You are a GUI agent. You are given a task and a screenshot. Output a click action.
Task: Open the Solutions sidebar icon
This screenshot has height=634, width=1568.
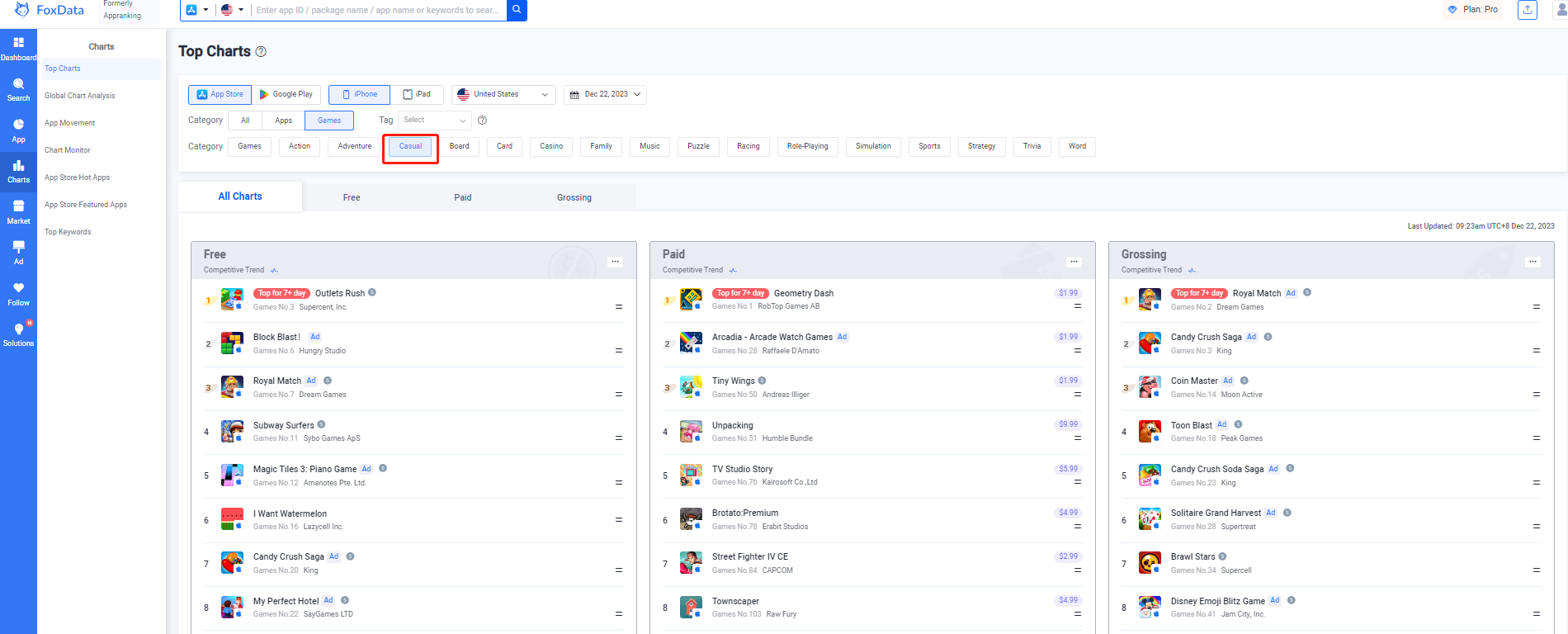18,334
